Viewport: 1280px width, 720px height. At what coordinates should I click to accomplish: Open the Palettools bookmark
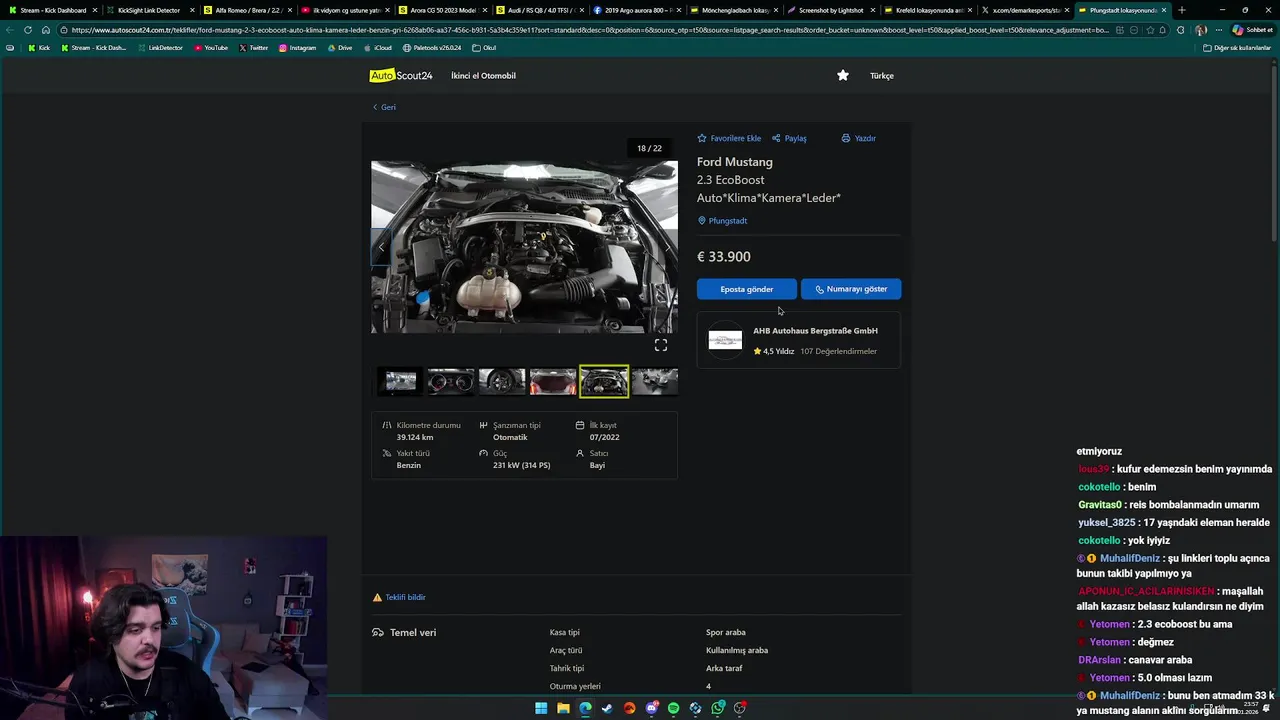[x=432, y=48]
